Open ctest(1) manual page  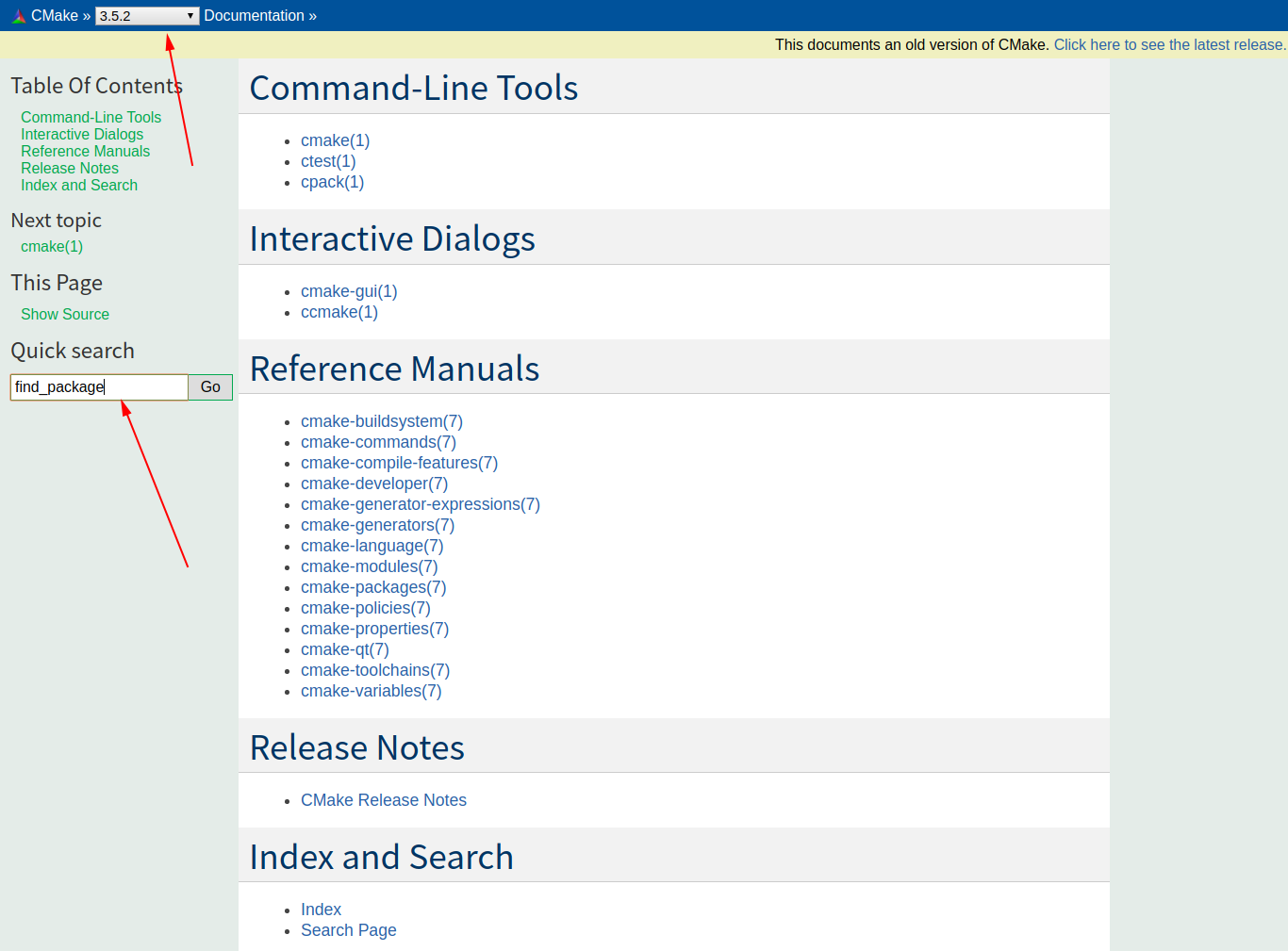click(328, 161)
